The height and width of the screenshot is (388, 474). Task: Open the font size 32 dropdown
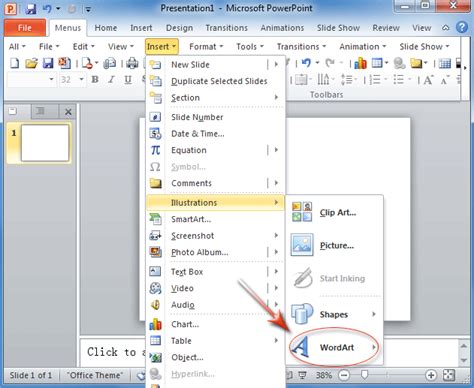pyautogui.click(x=81, y=79)
